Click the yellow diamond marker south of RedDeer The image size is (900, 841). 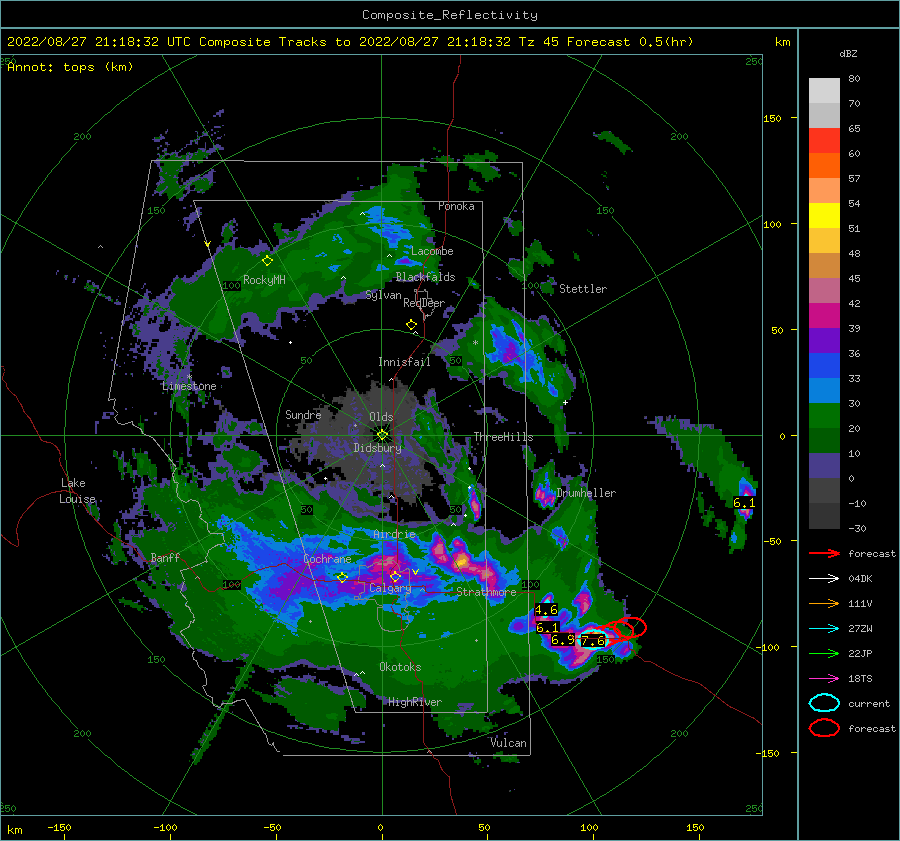pyautogui.click(x=411, y=325)
